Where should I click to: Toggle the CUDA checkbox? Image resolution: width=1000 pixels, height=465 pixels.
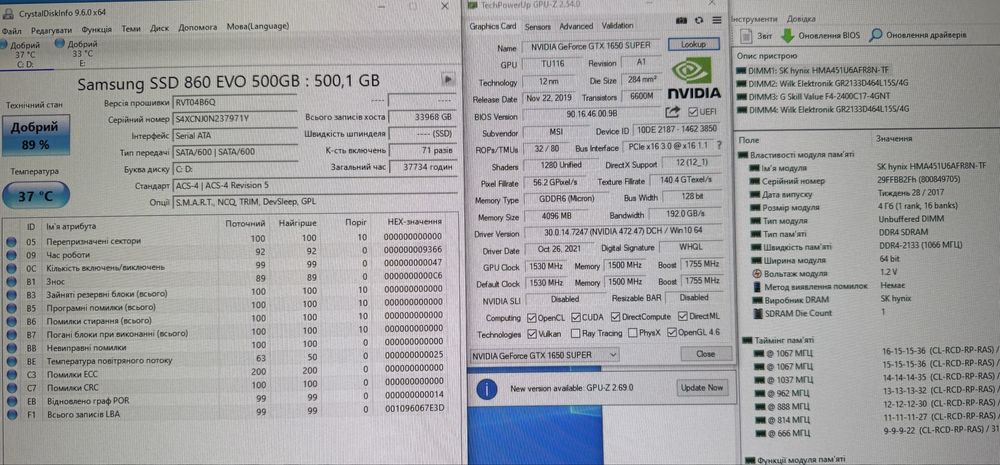[576, 317]
